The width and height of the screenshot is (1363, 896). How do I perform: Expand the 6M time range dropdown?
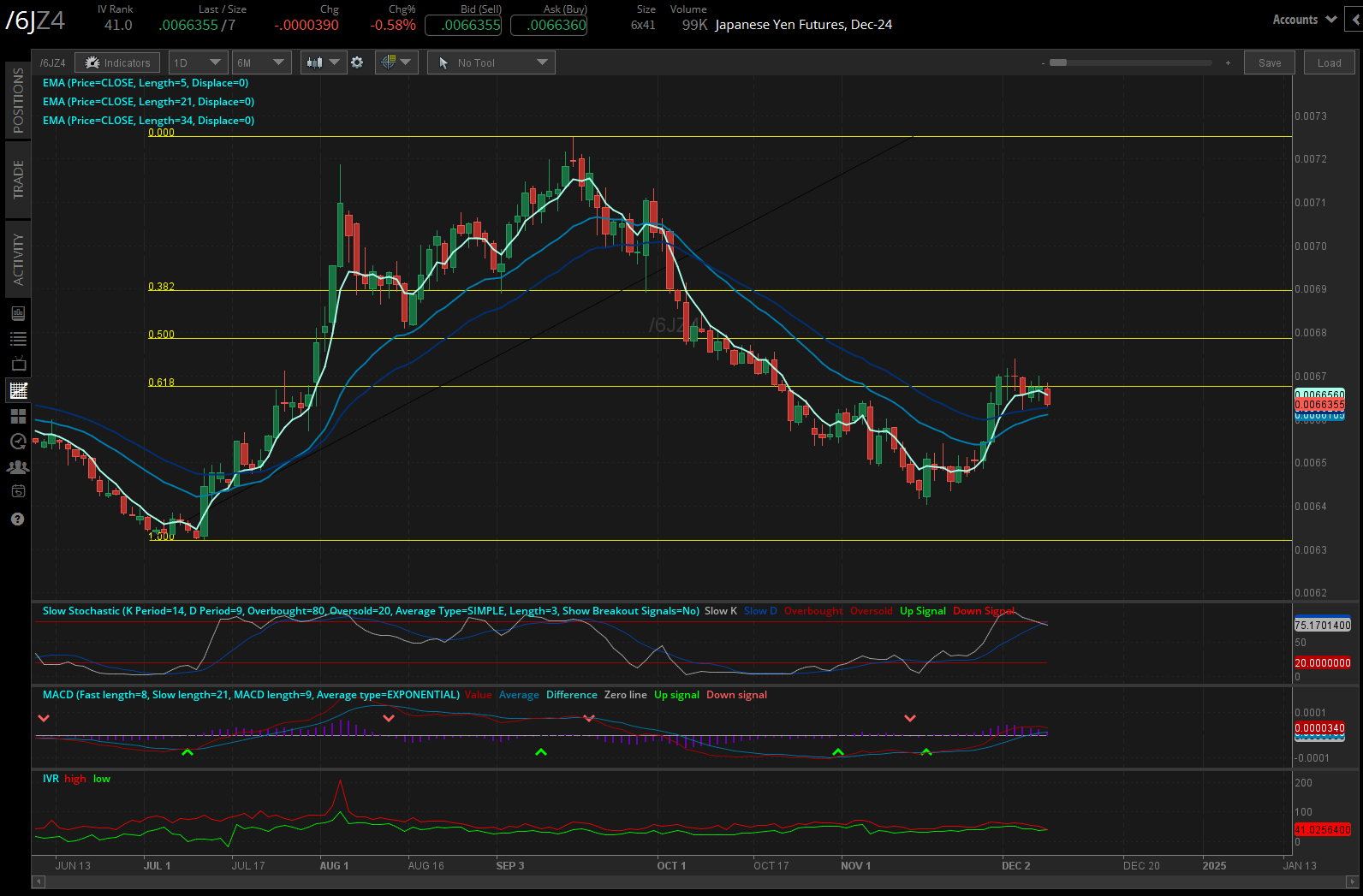pyautogui.click(x=261, y=62)
